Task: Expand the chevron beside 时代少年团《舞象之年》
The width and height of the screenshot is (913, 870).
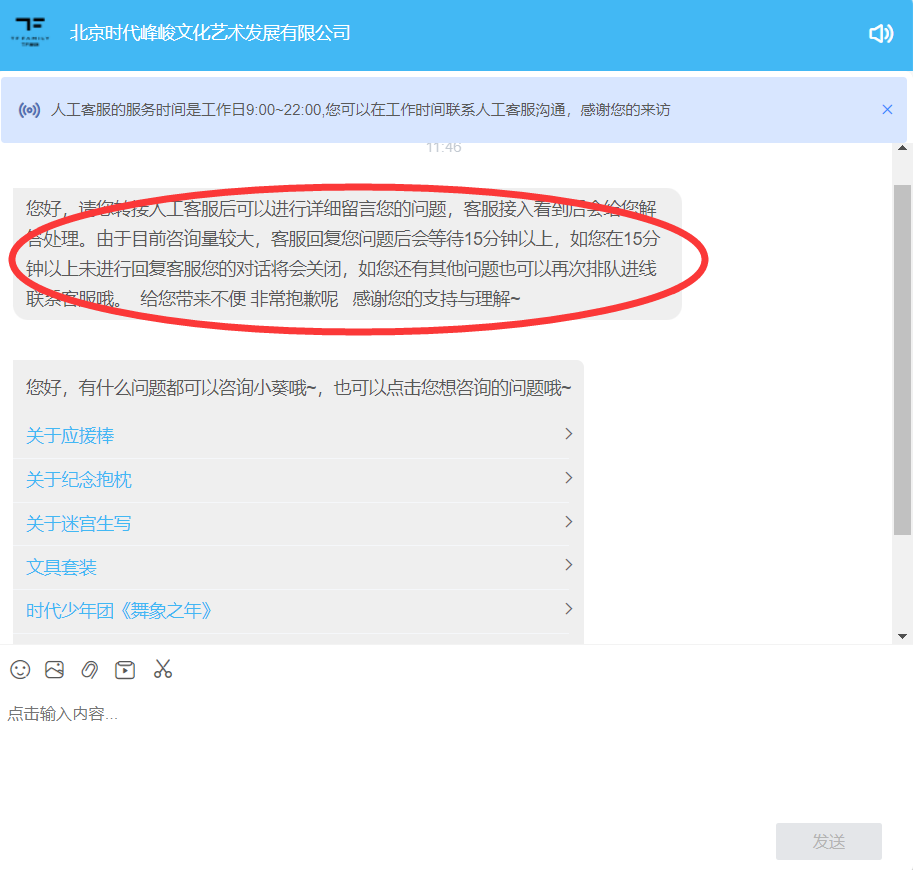Action: (569, 609)
